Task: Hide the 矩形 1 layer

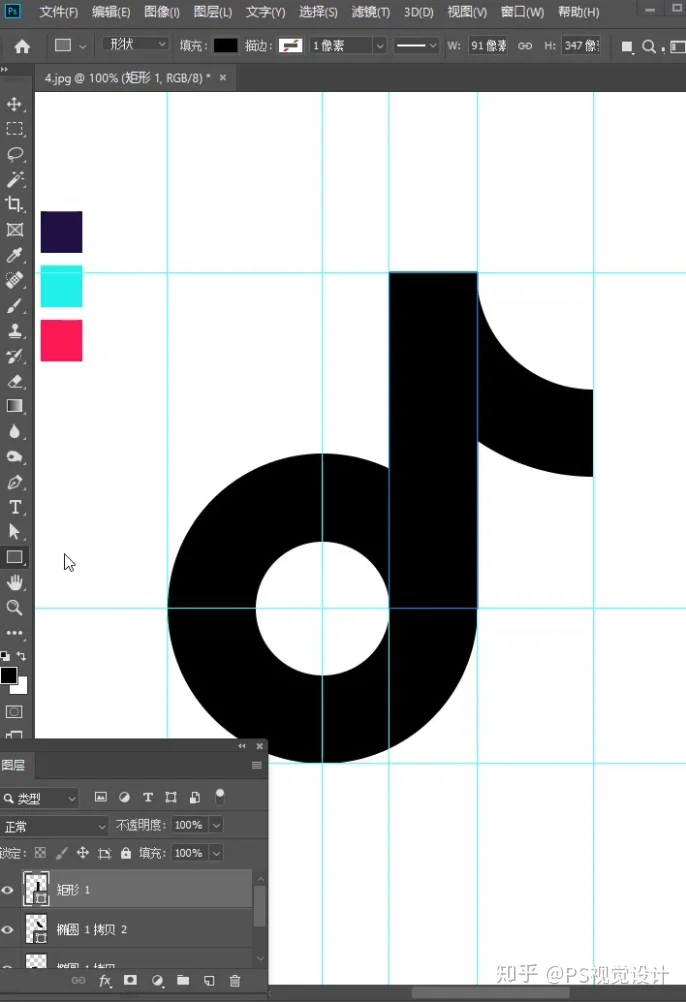Action: click(8, 890)
